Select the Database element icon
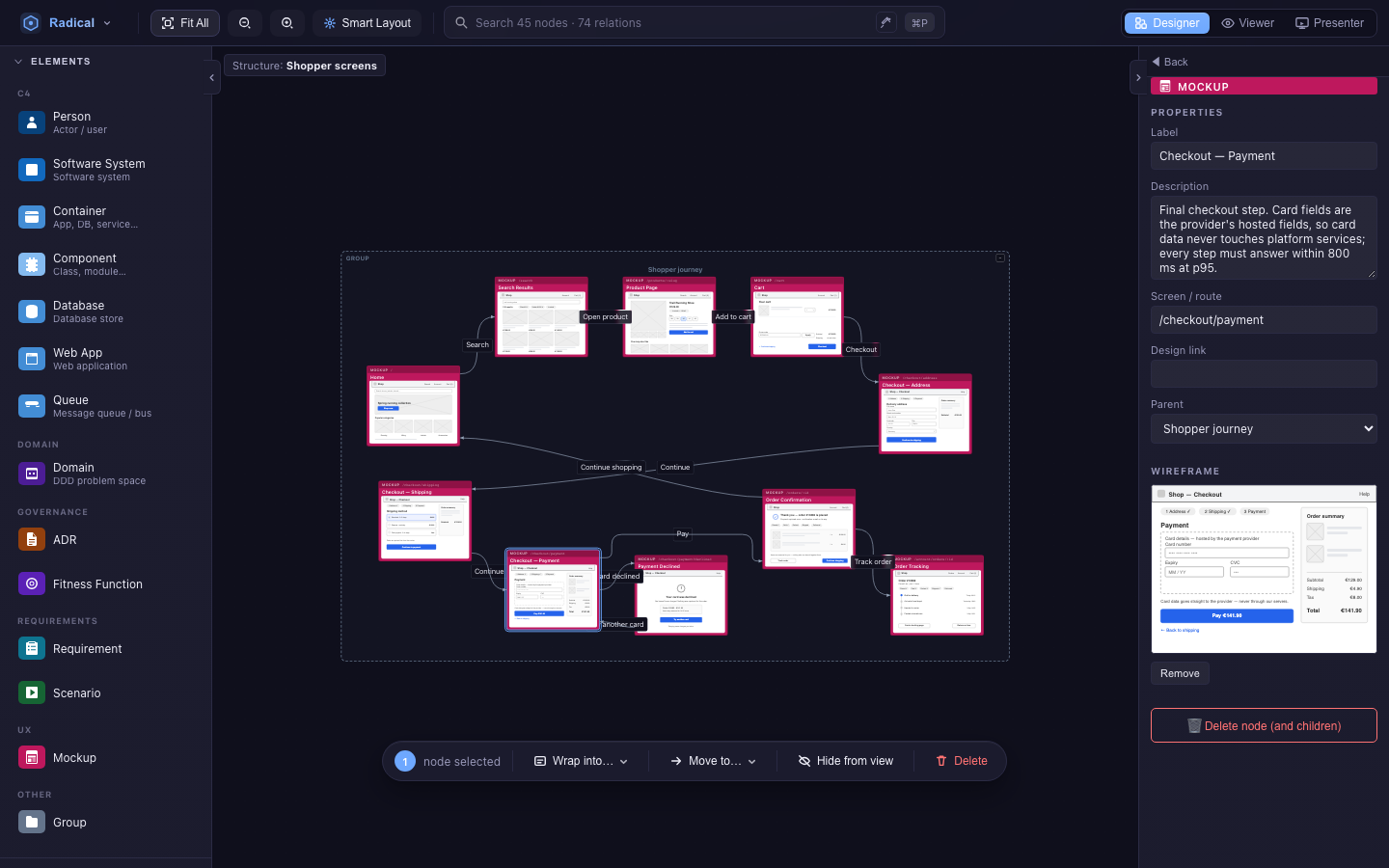Viewport: 1389px width, 868px height. click(x=32, y=312)
